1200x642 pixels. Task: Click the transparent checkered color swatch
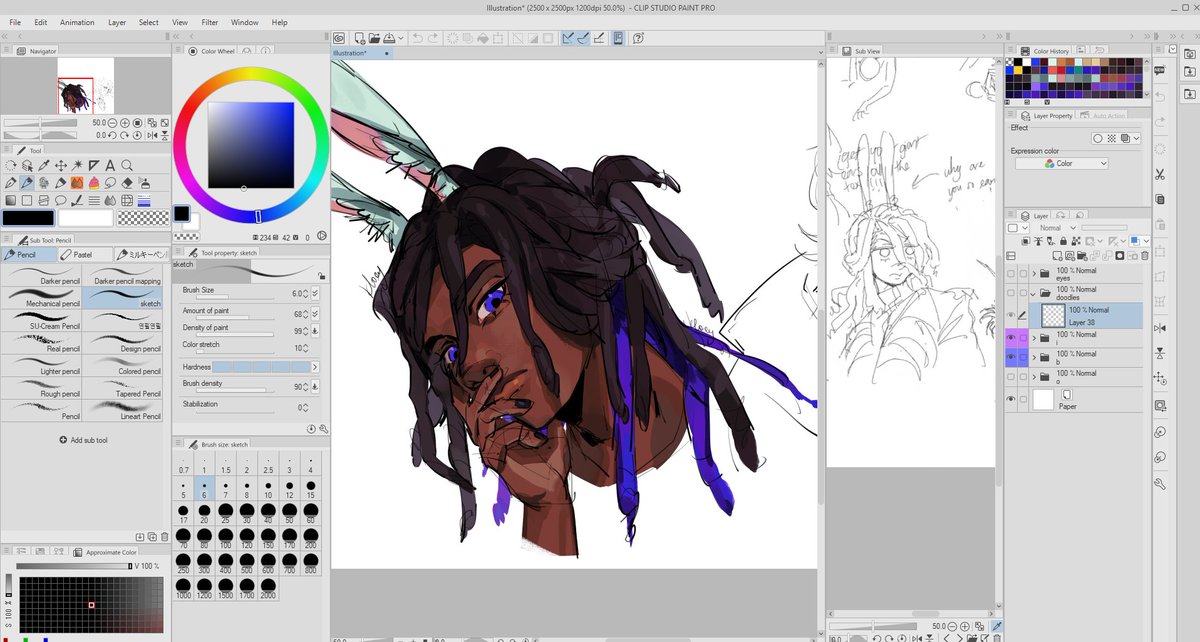click(x=141, y=218)
